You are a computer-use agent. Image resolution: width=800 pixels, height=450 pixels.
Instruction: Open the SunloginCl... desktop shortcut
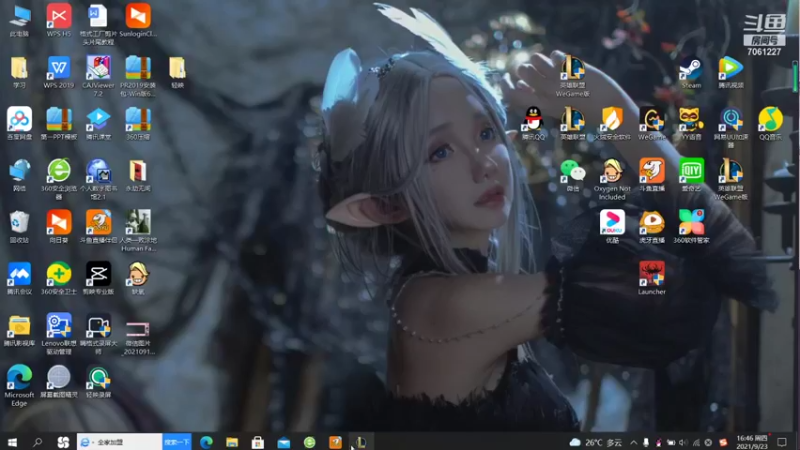click(x=138, y=20)
